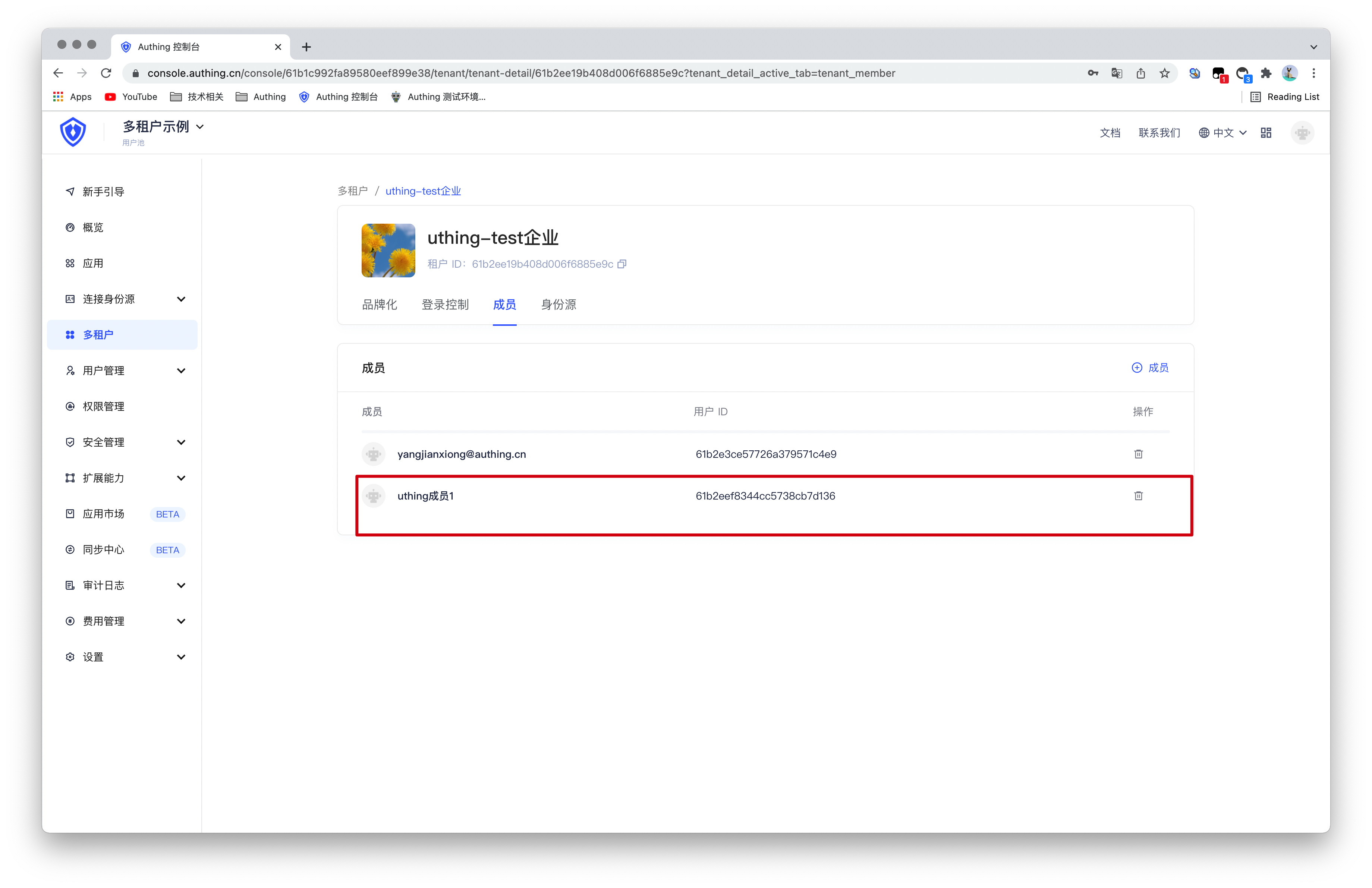1372x888 pixels.
Task: Select the 成员 tab
Action: pyautogui.click(x=504, y=304)
